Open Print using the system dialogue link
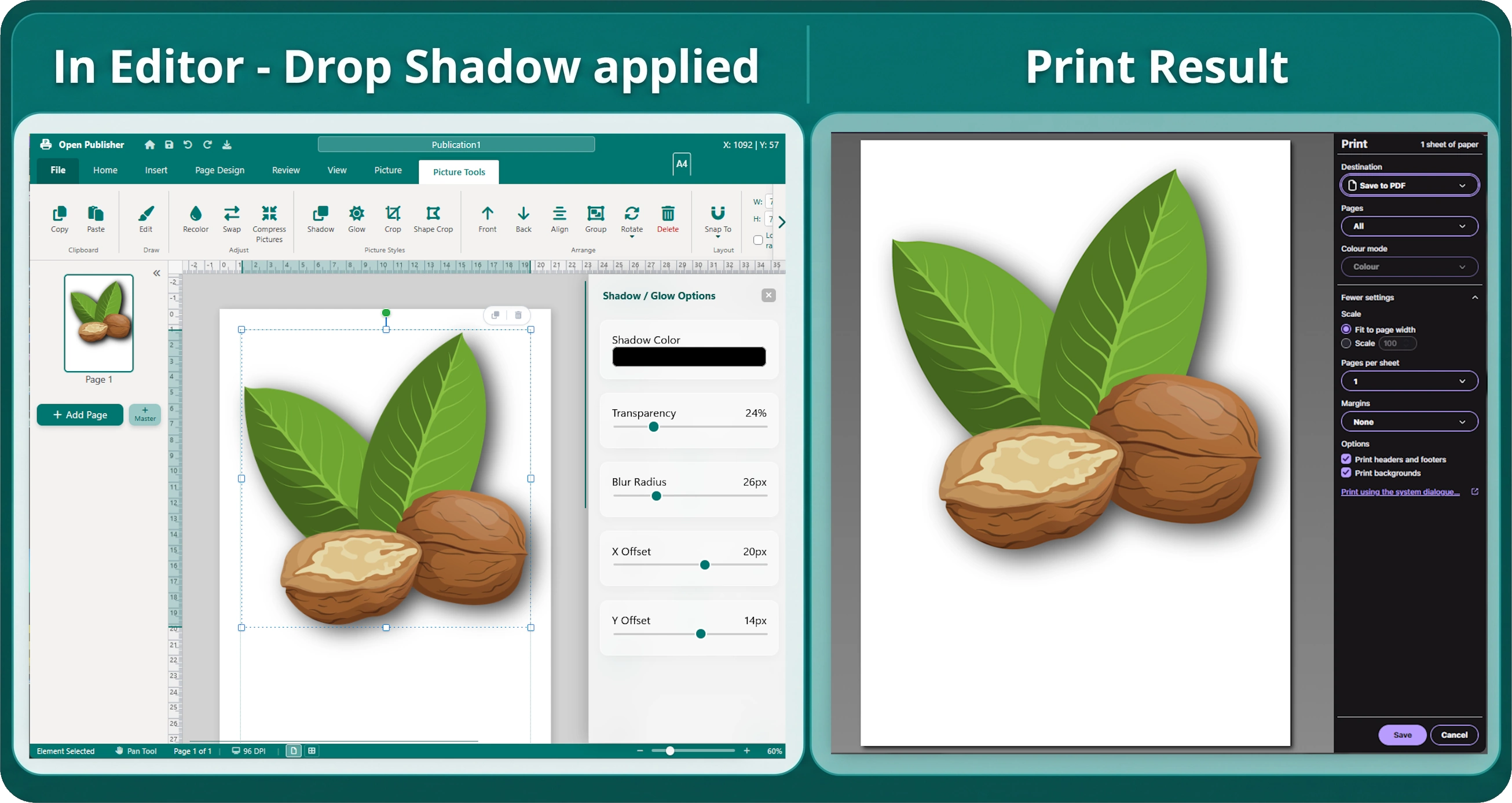 [1400, 492]
